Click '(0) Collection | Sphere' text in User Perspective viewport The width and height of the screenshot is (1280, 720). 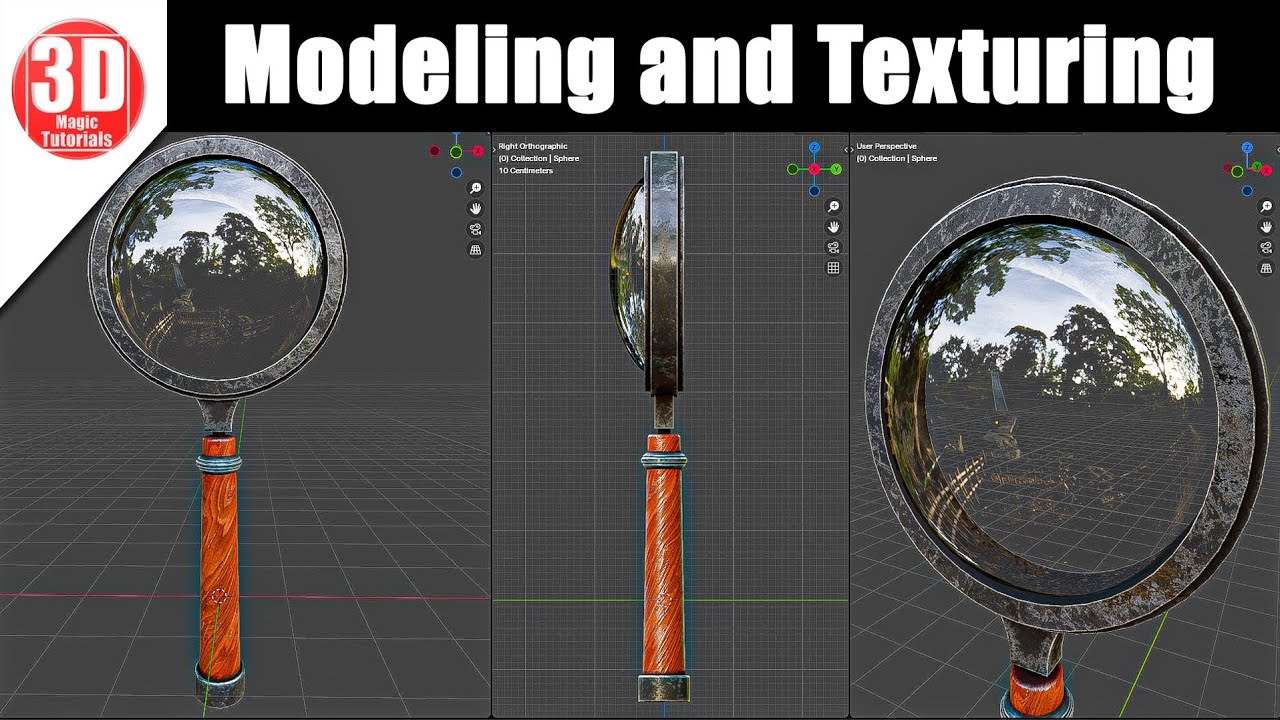click(897, 159)
